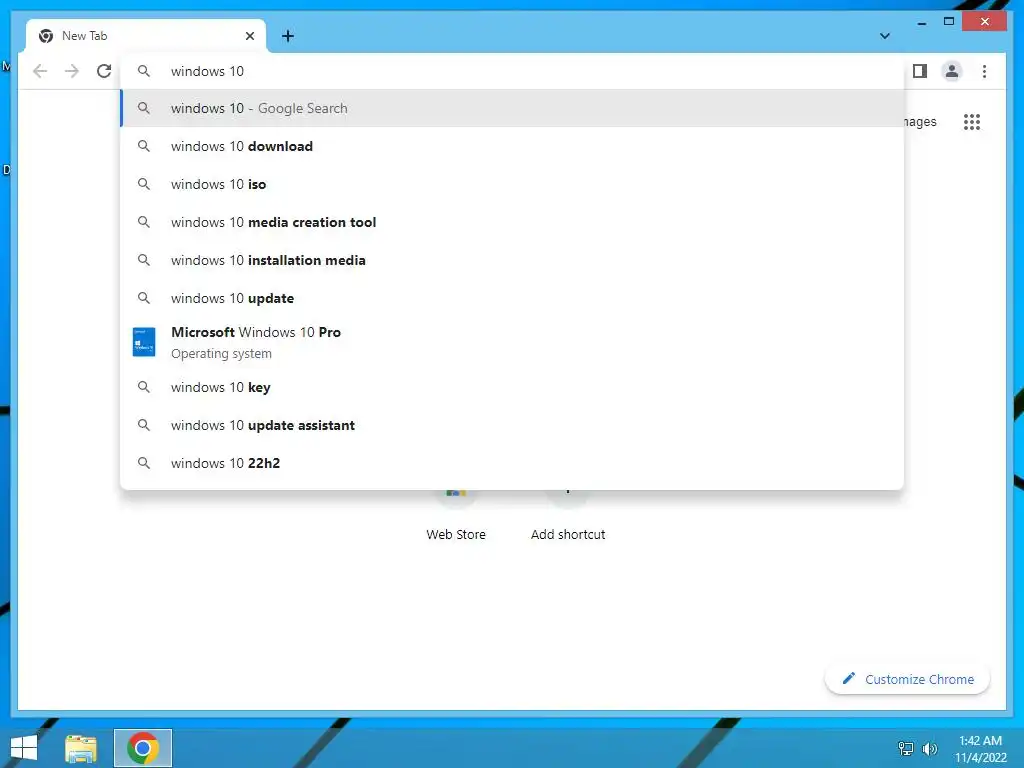Open File Explorer from the taskbar

tap(81, 748)
